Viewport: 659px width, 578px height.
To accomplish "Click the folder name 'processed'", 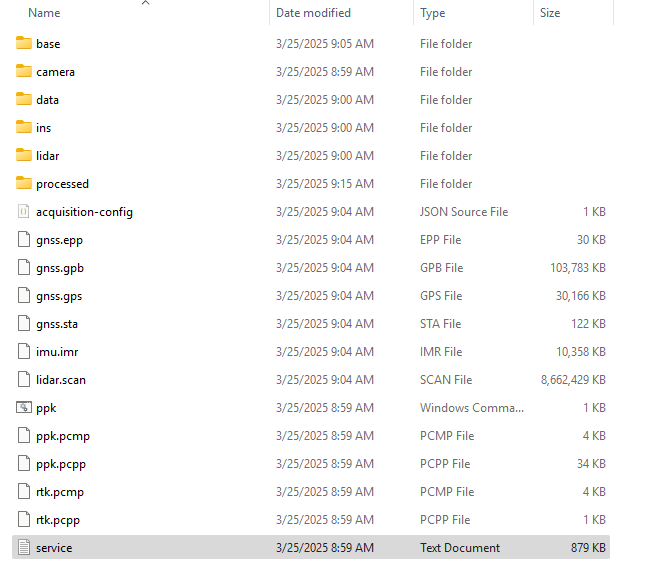I will click(x=62, y=184).
